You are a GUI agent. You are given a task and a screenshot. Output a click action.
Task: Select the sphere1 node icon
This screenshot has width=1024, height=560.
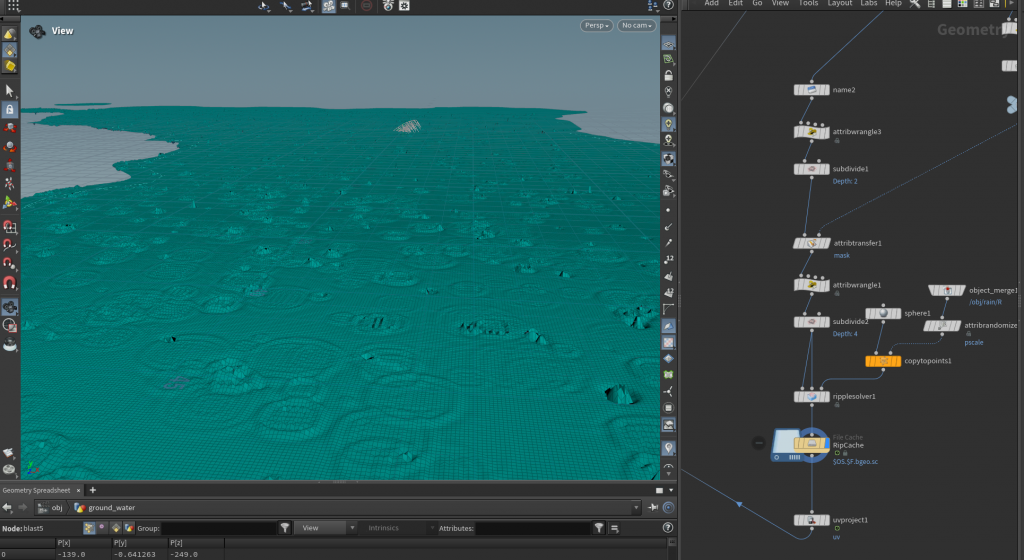tap(883, 313)
